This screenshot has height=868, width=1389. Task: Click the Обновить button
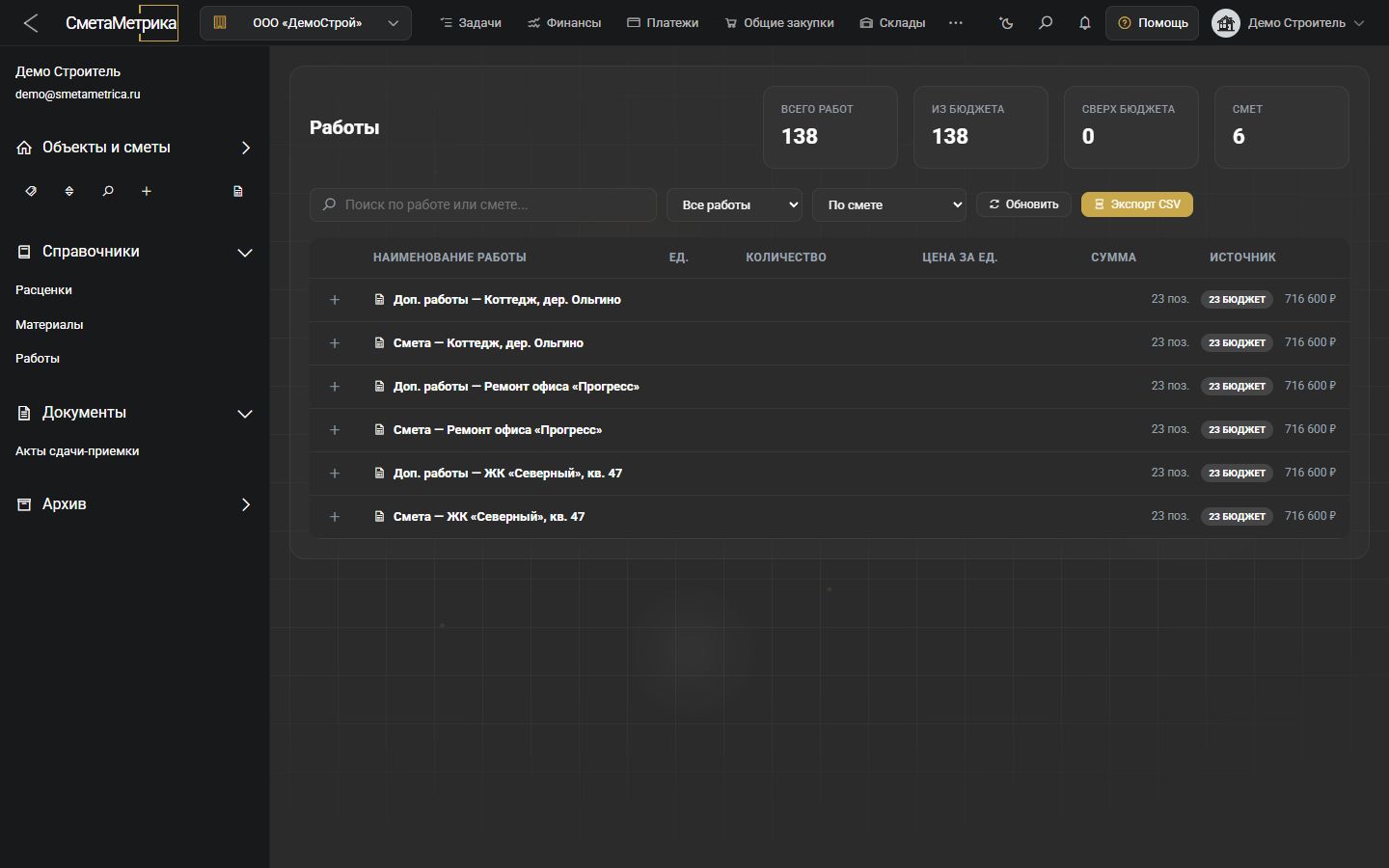1023,204
